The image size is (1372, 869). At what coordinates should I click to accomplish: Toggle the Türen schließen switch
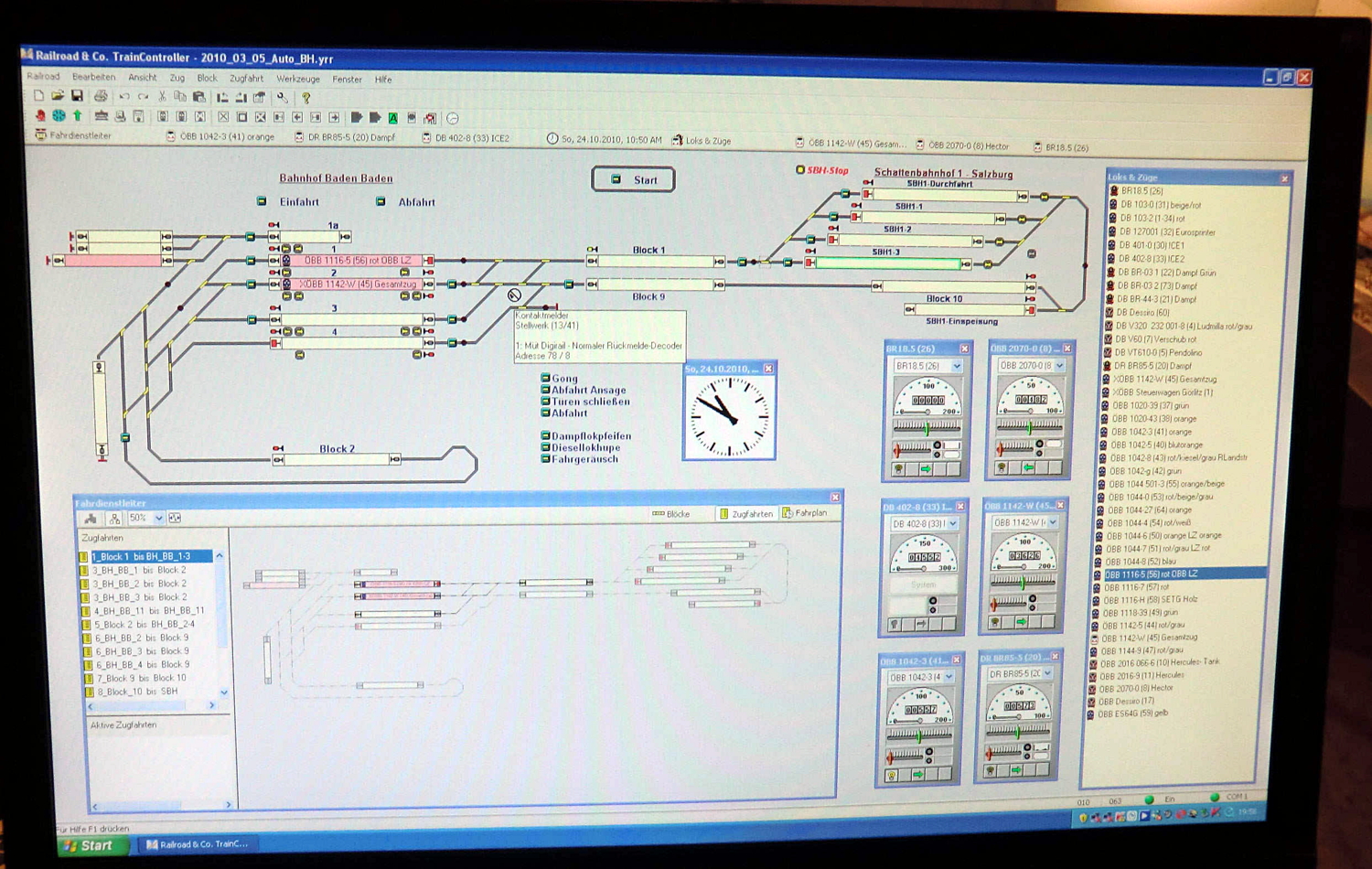[545, 401]
